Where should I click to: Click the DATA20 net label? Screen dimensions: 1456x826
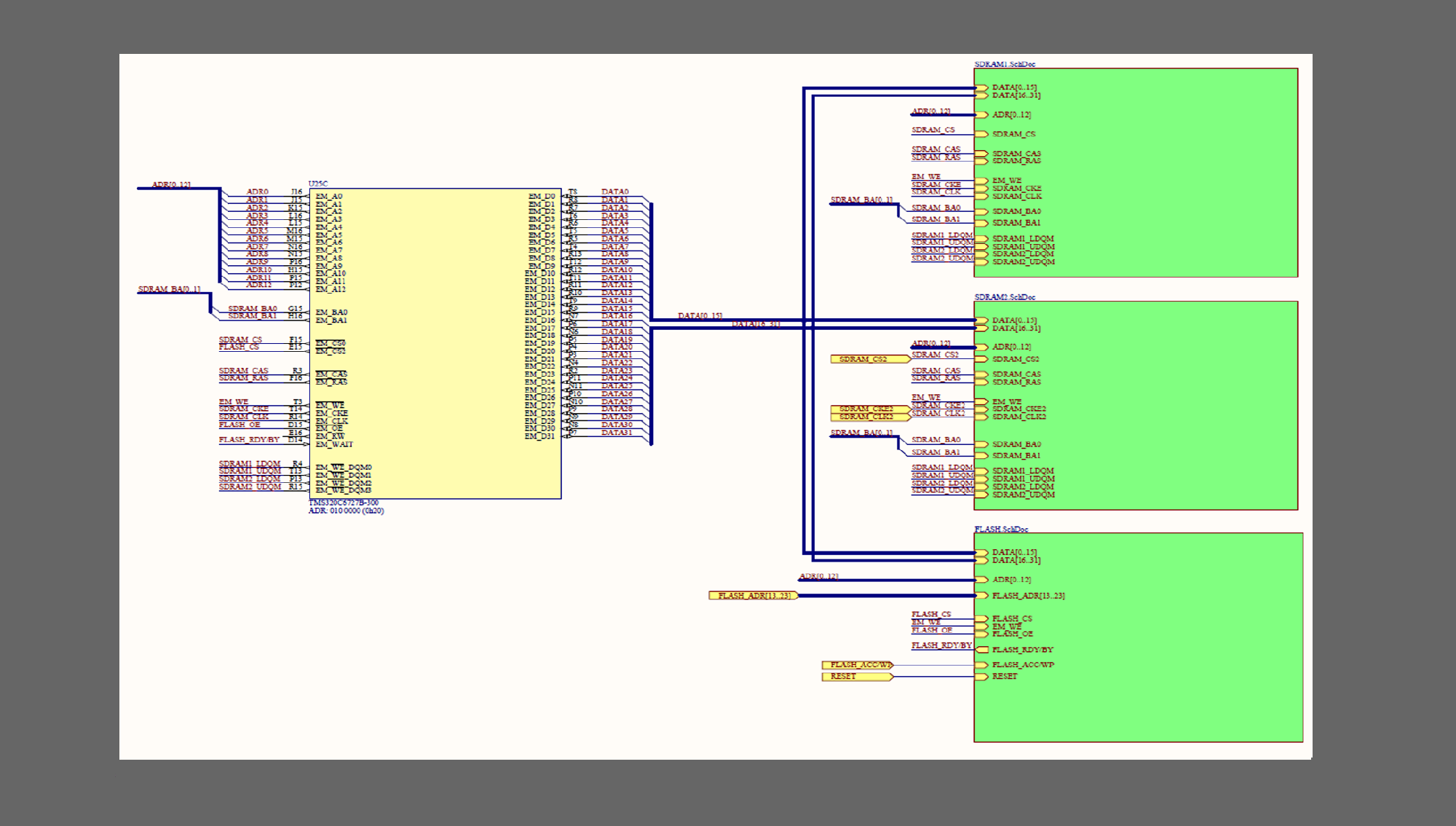pyautogui.click(x=617, y=347)
